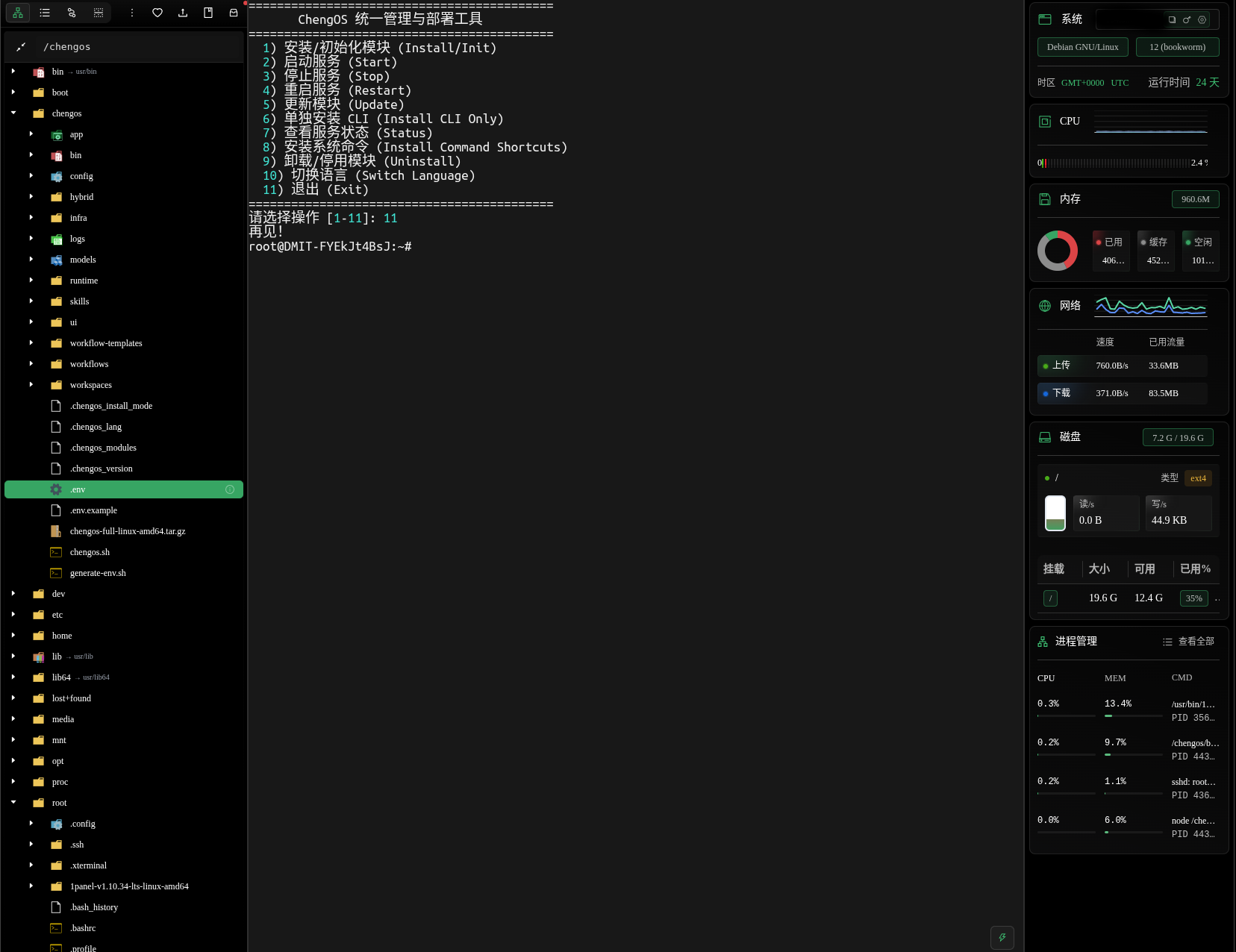Click the bookmark icon in toolbar

point(208,13)
